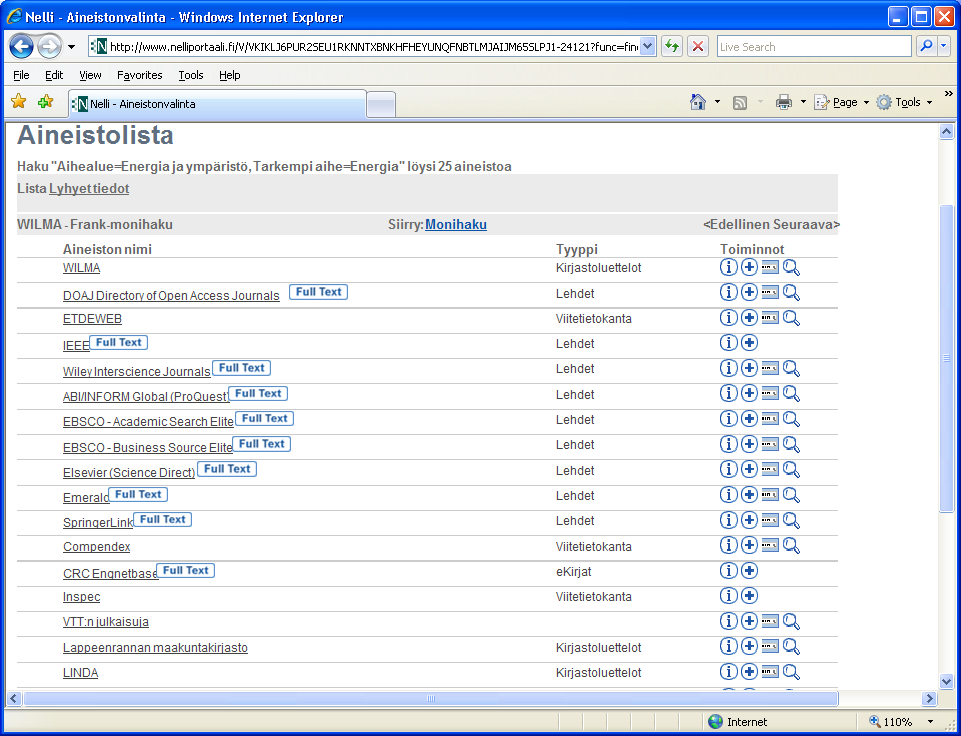The height and width of the screenshot is (736, 961).
Task: Search Compendex with magnifier icon
Action: click(x=791, y=545)
